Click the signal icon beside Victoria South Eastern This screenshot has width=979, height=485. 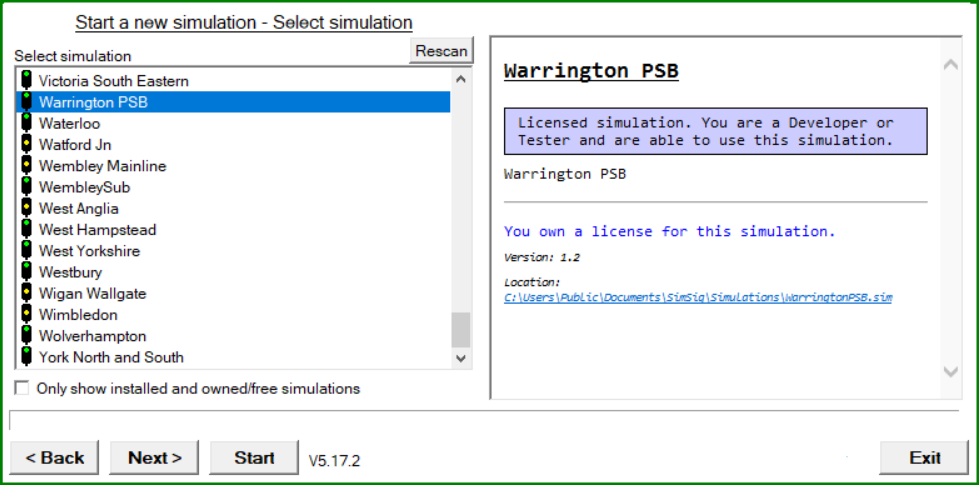coord(26,81)
